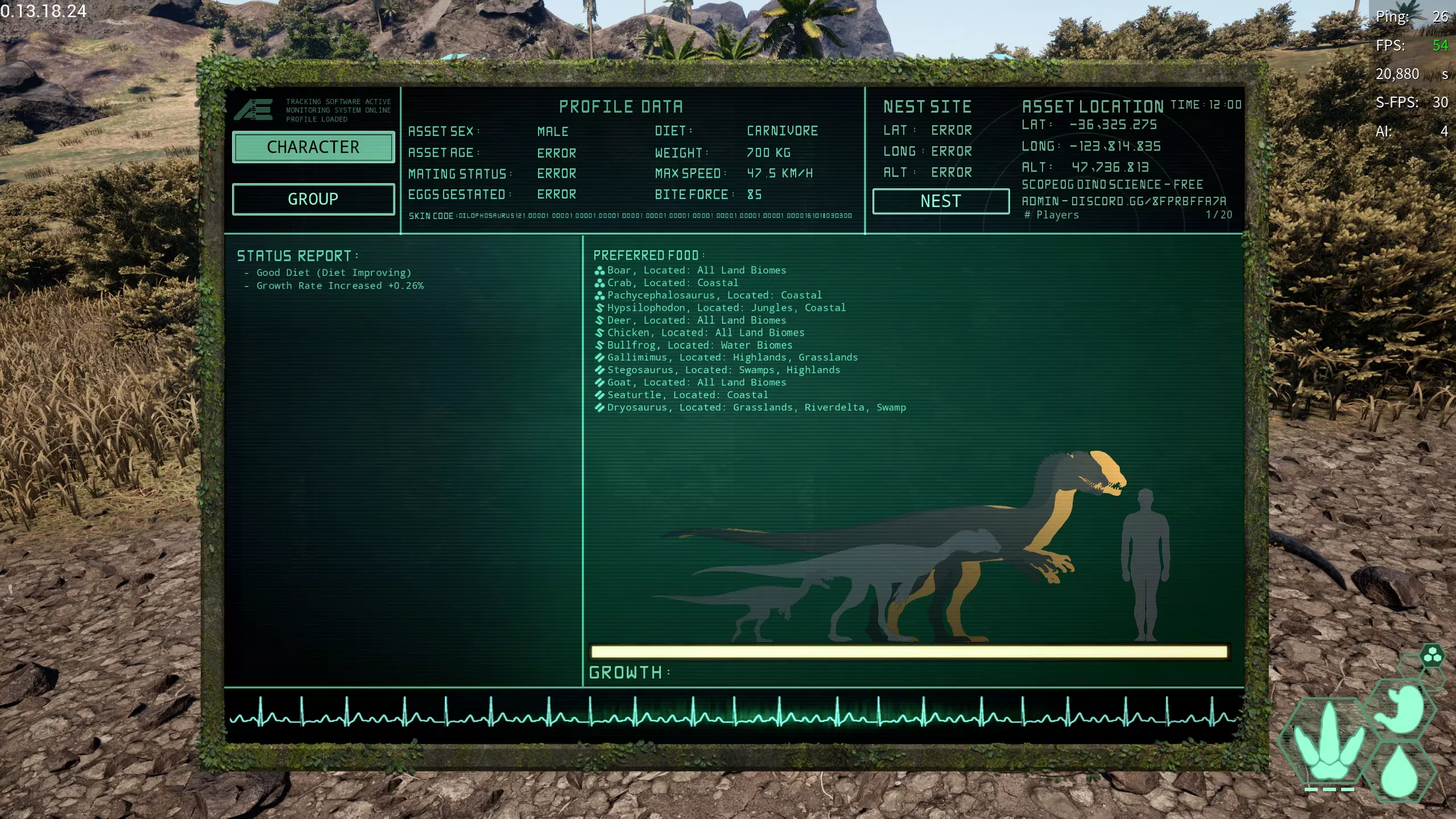Viewport: 1456px width, 819px height.
Task: Click the SKIN CODE string
Action: pos(630,216)
